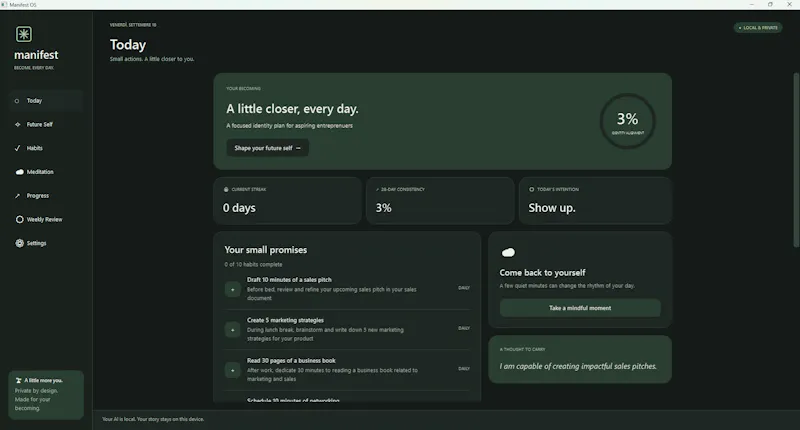Click the sprout icon in A little more you card
The height and width of the screenshot is (430, 800).
(x=18, y=381)
